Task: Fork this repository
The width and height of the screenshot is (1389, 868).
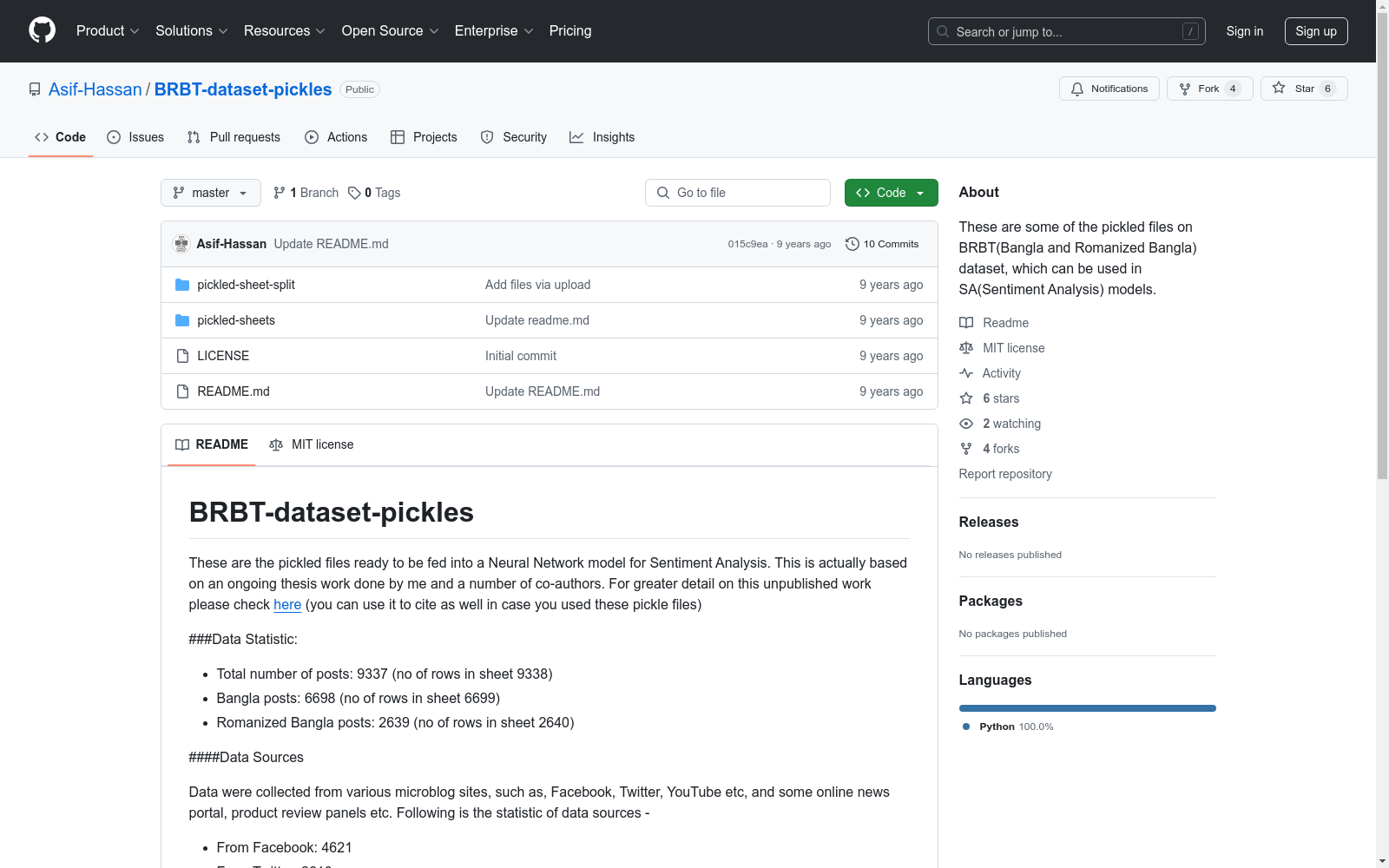Action: (1209, 89)
